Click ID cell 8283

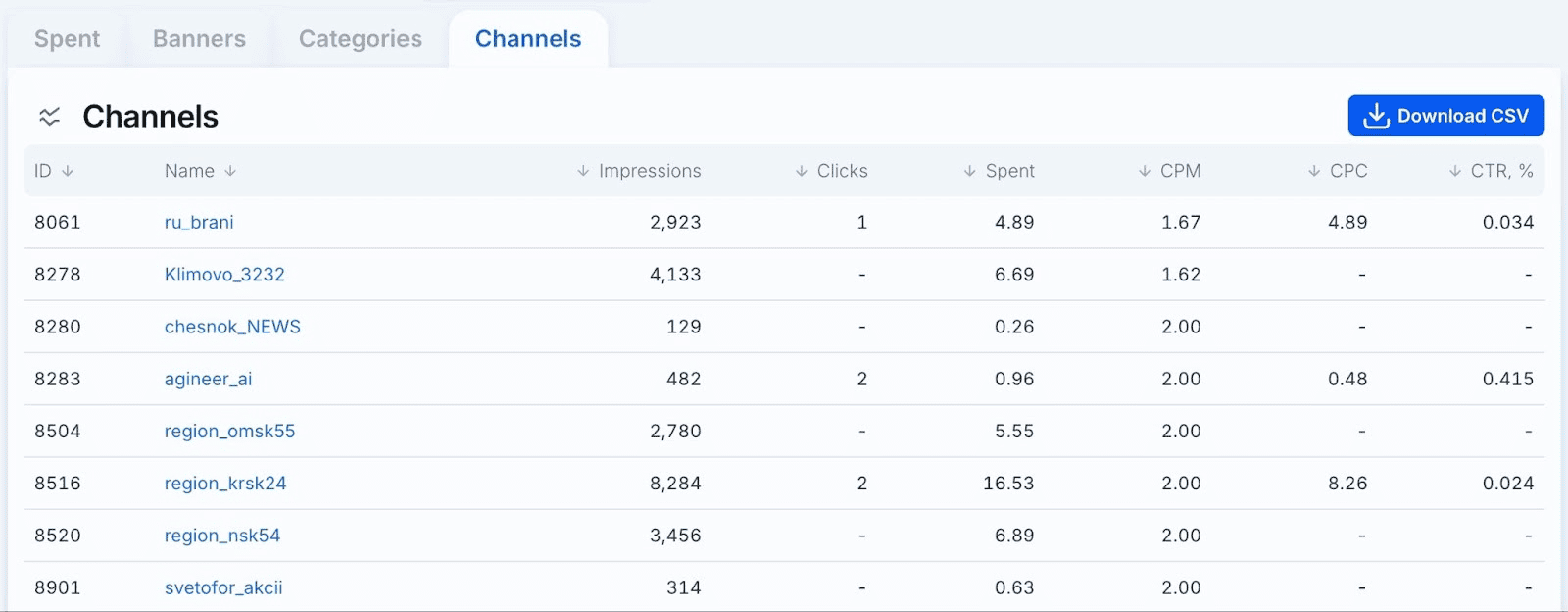point(58,379)
